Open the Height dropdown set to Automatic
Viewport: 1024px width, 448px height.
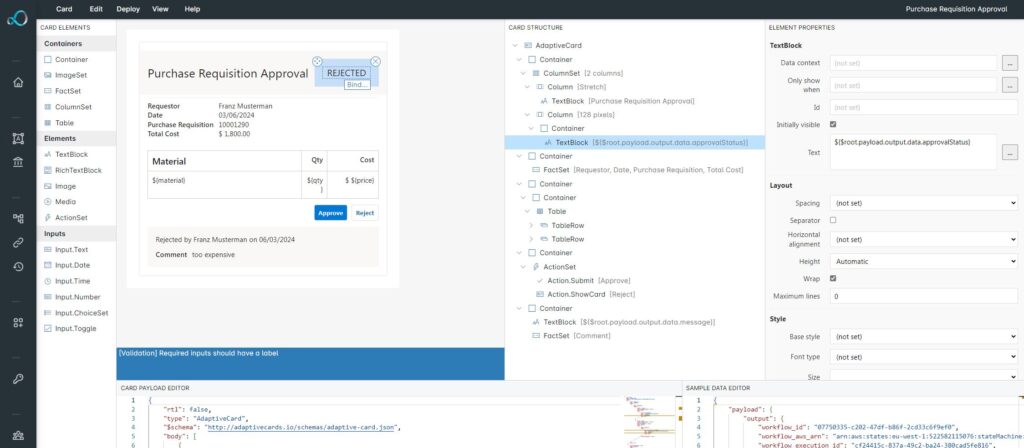[923, 261]
